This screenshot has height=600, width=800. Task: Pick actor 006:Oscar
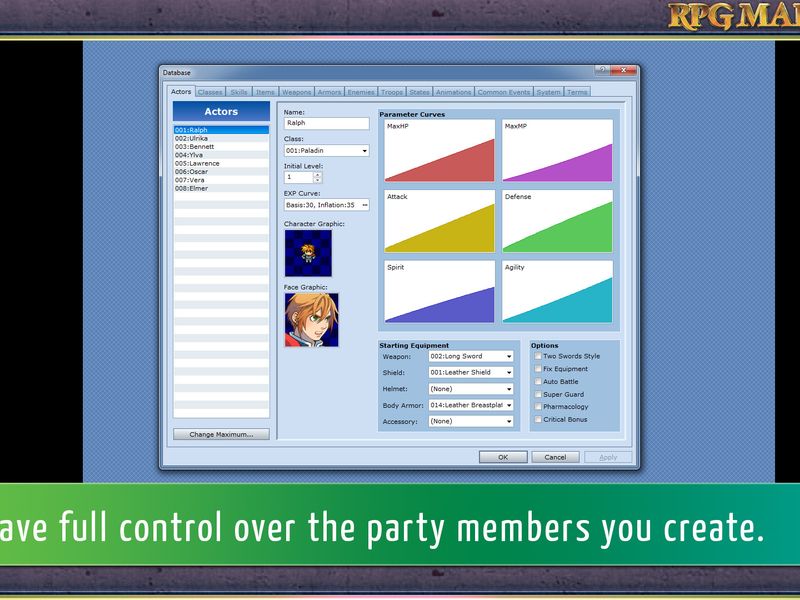(221, 171)
